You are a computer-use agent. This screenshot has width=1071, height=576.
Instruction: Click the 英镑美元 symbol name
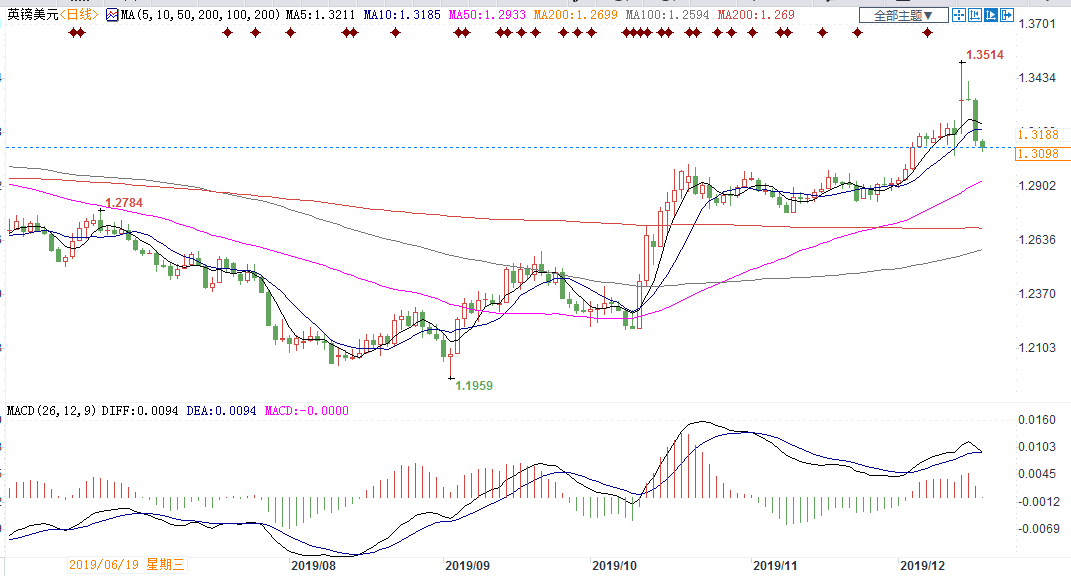coord(33,14)
